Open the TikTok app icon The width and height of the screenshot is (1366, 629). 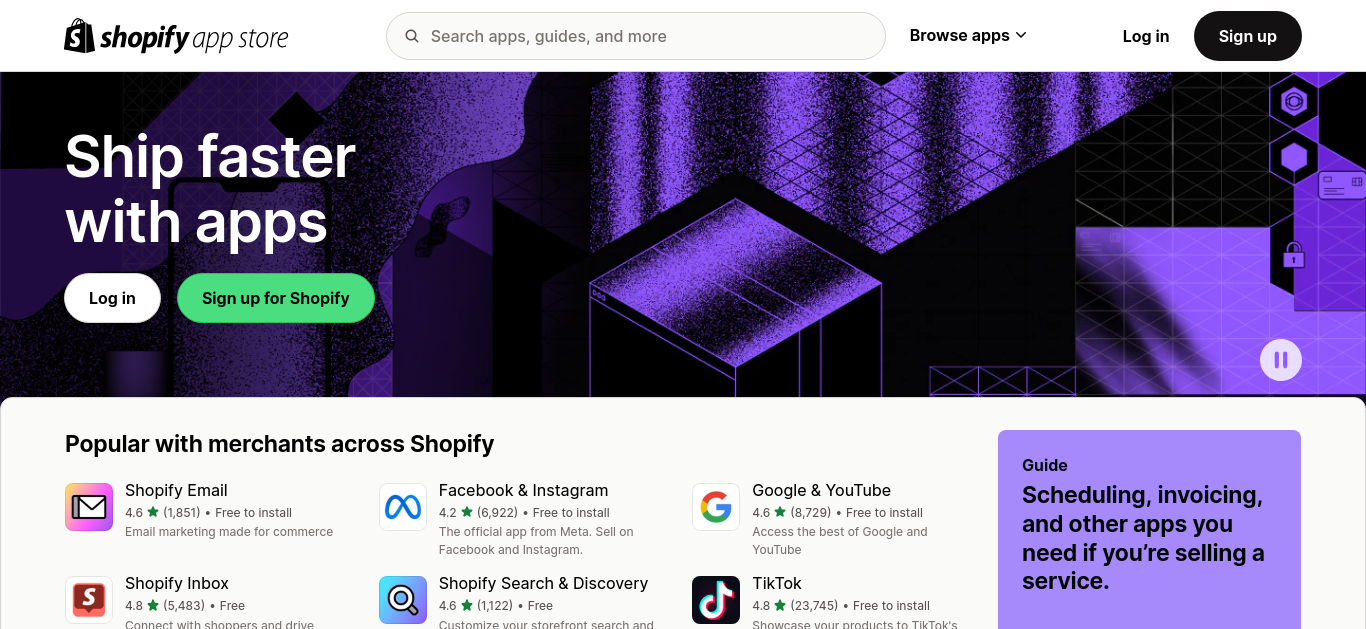pos(716,600)
